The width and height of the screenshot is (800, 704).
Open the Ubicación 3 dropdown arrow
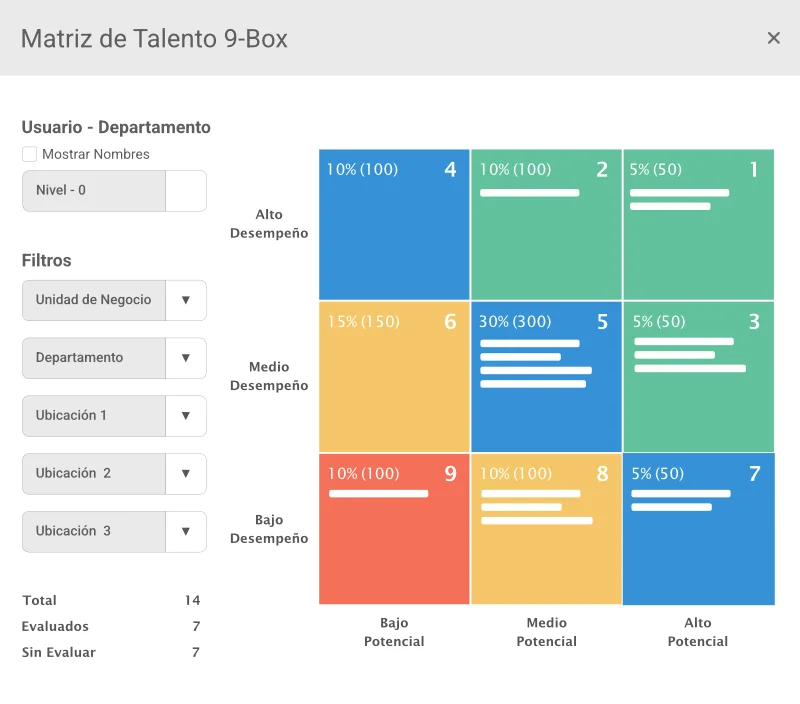tap(185, 532)
